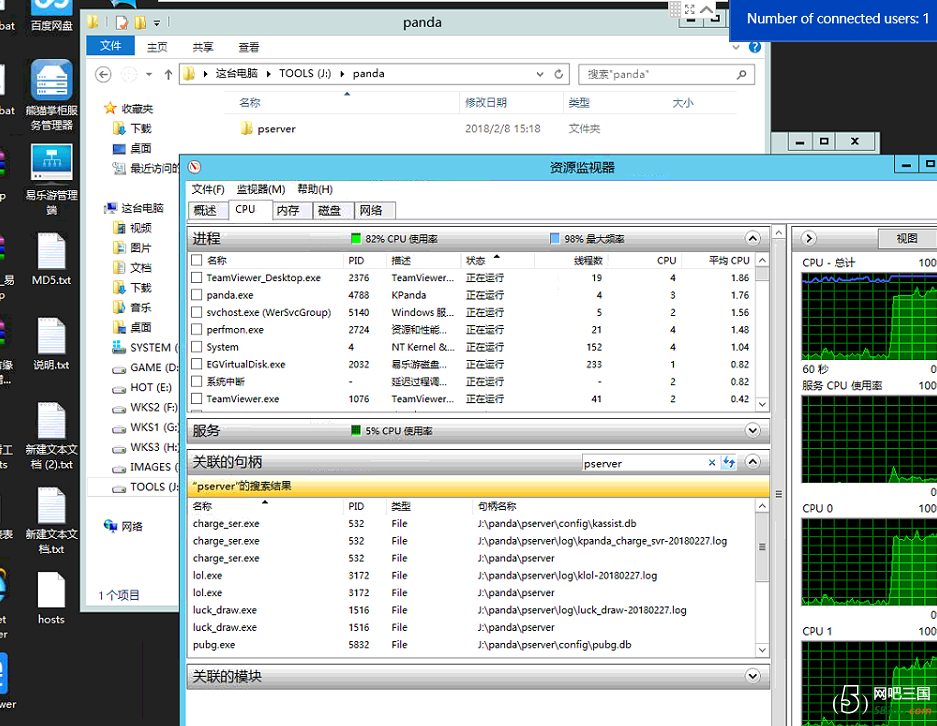Click the Resource Monitor title icon
This screenshot has width=937, height=726.
pyautogui.click(x=194, y=167)
